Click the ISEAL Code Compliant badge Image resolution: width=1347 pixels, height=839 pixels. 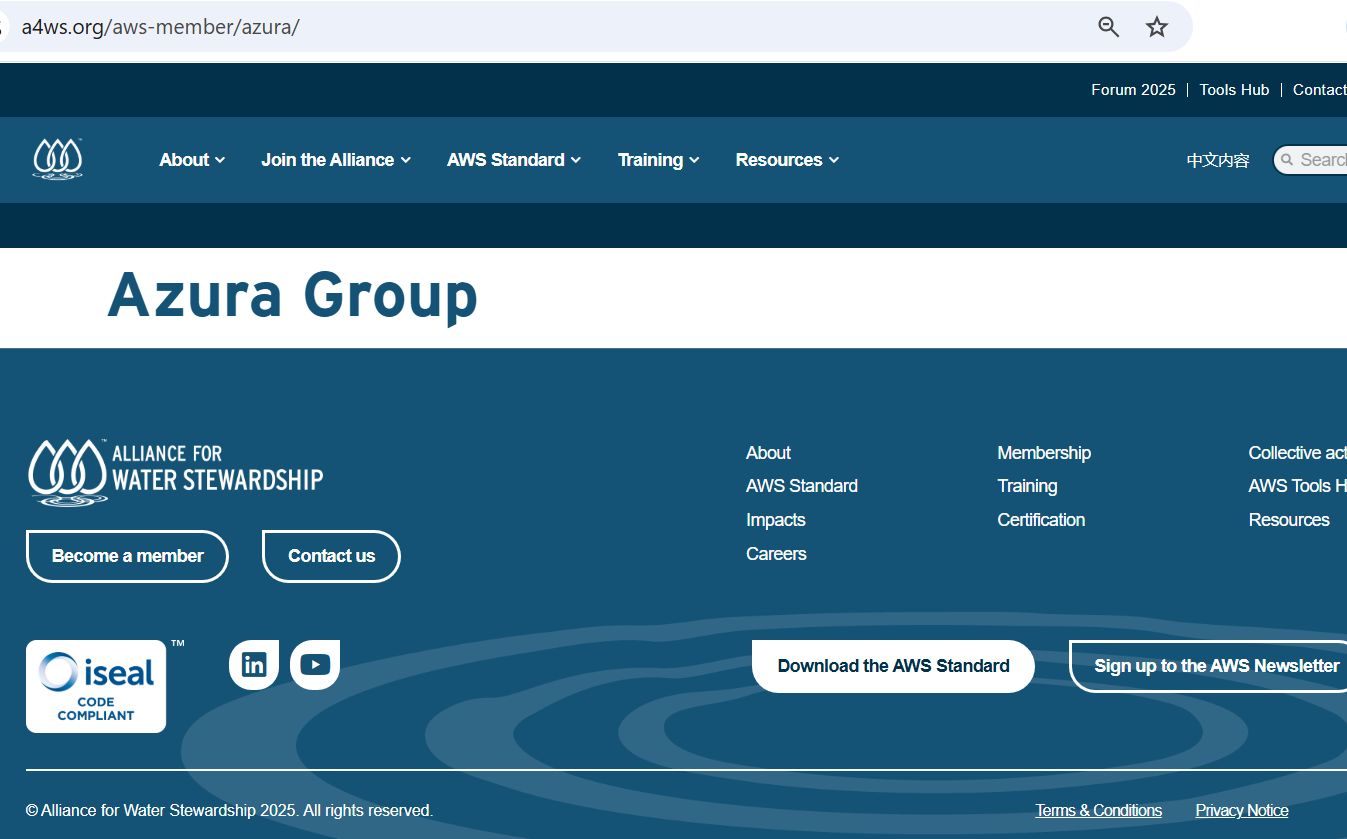[96, 686]
